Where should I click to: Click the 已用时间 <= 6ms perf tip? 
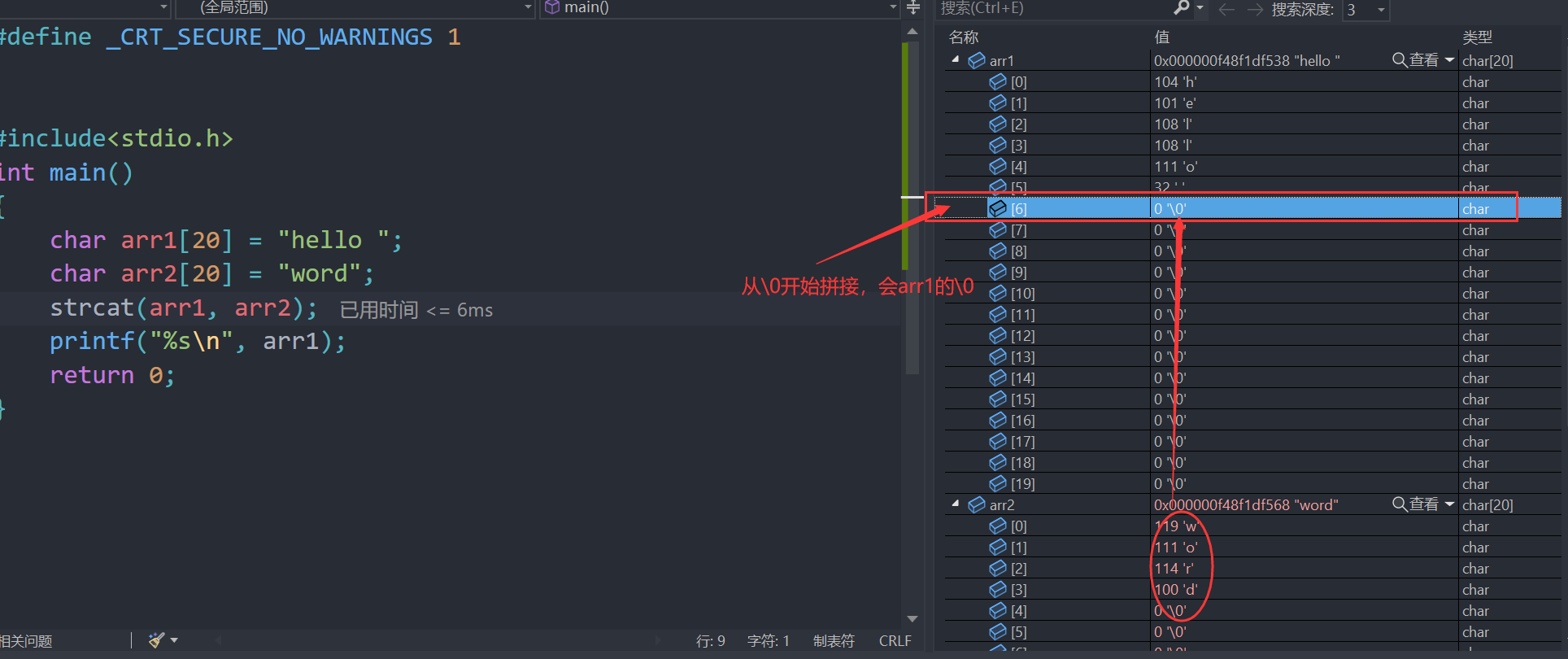tap(416, 310)
